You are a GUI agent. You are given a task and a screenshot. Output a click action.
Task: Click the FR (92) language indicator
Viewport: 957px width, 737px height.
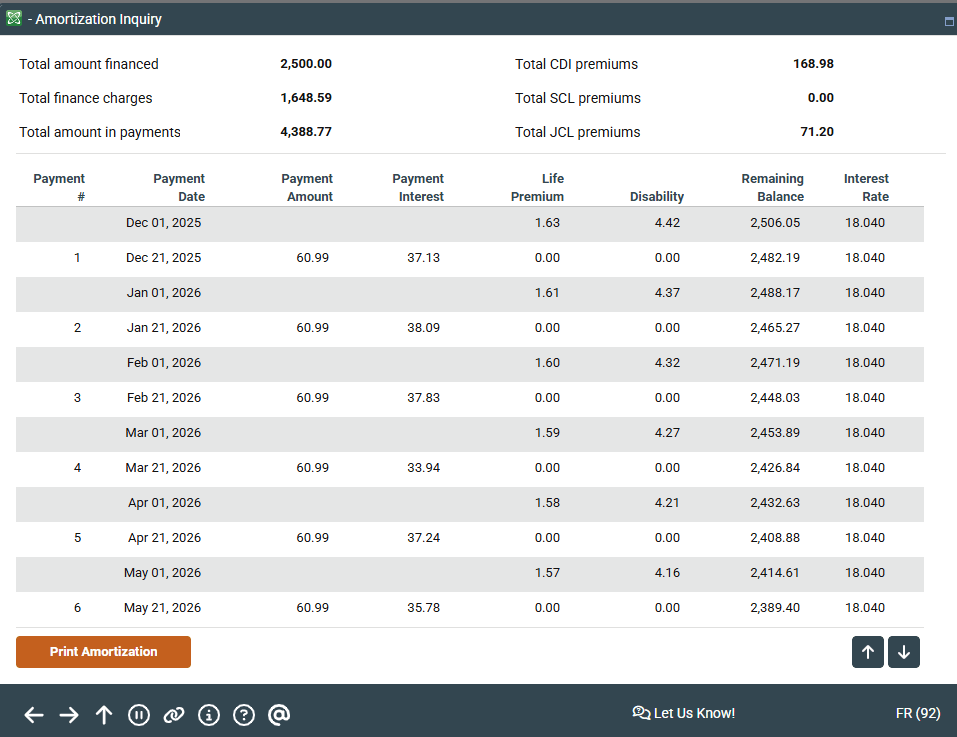point(917,713)
